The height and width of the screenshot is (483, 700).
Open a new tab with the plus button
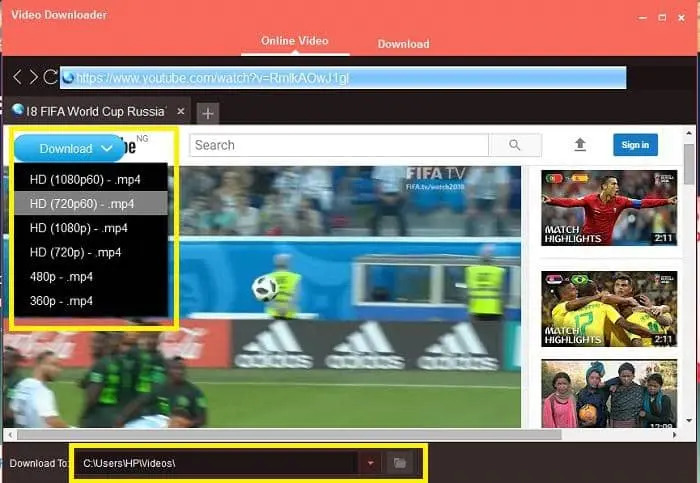tap(207, 113)
